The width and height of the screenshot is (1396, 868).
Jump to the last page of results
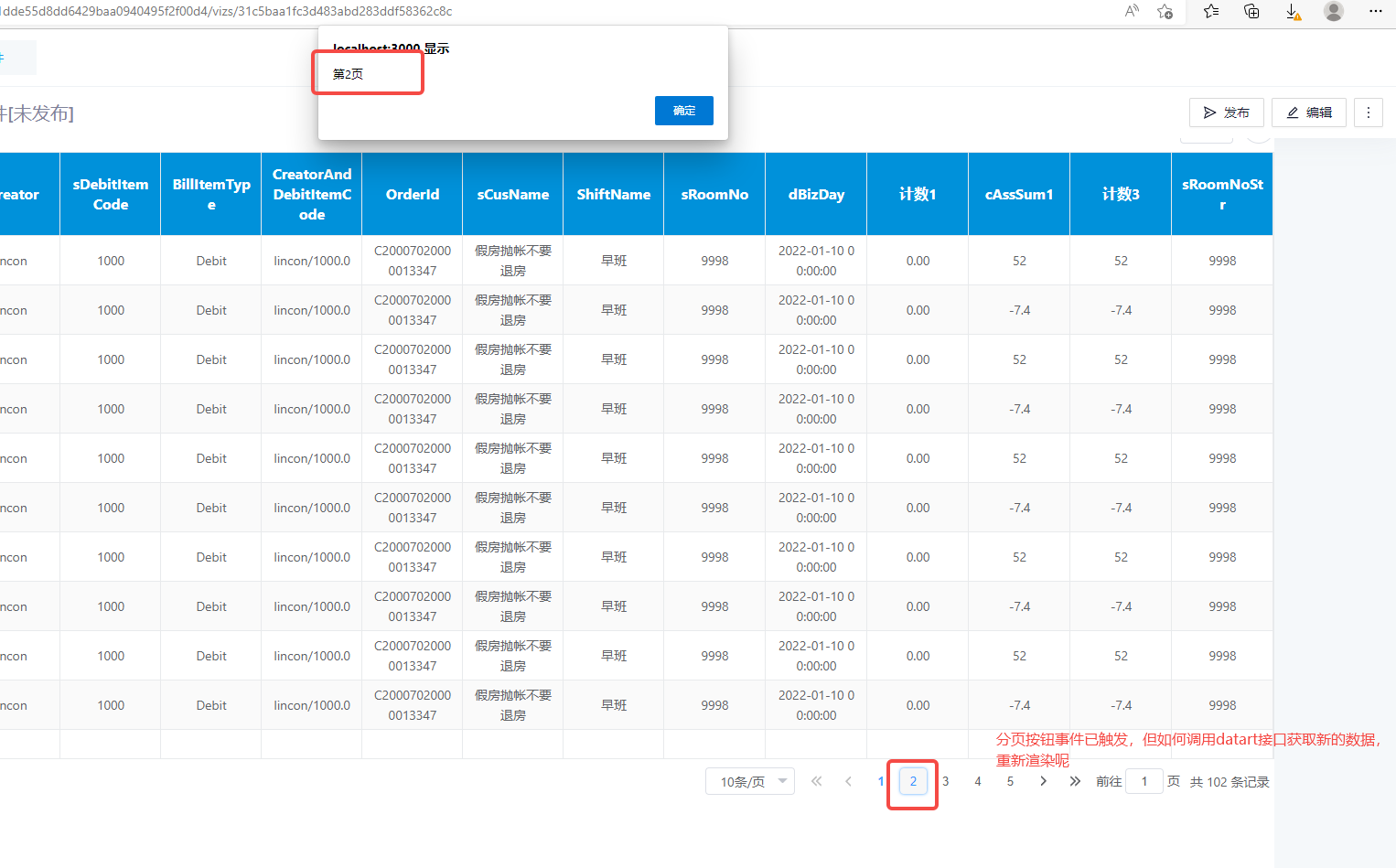click(1075, 781)
